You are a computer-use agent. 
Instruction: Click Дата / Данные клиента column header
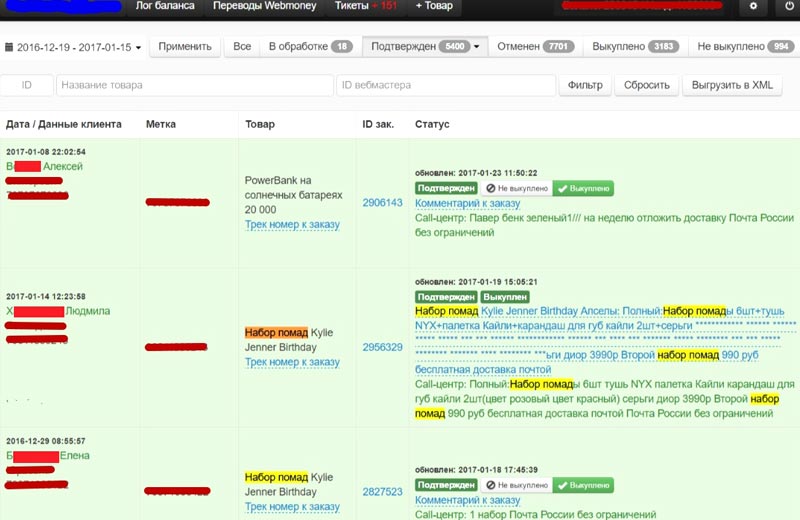64,124
